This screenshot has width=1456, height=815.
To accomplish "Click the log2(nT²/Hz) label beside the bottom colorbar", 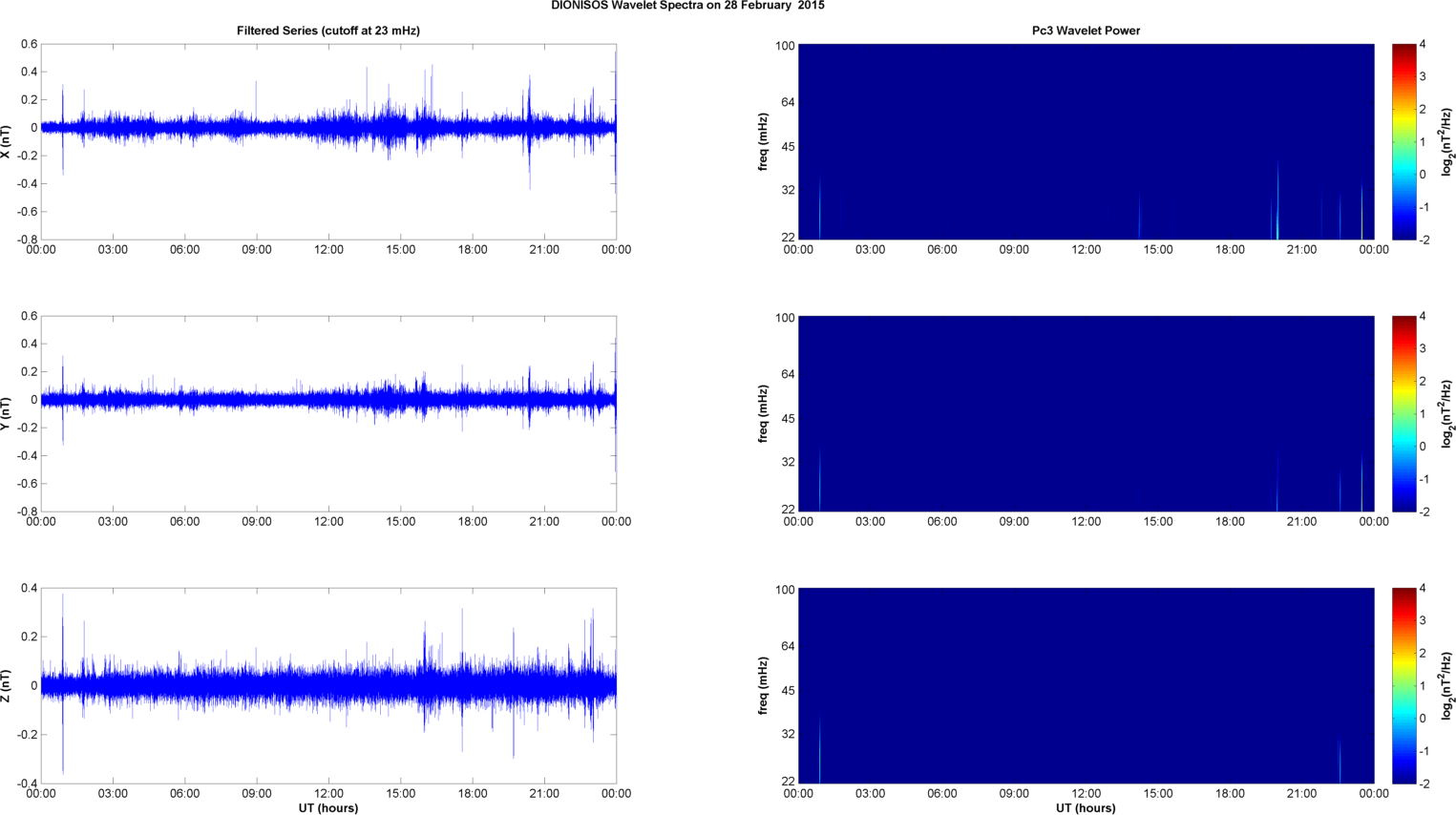I will (x=1447, y=686).
